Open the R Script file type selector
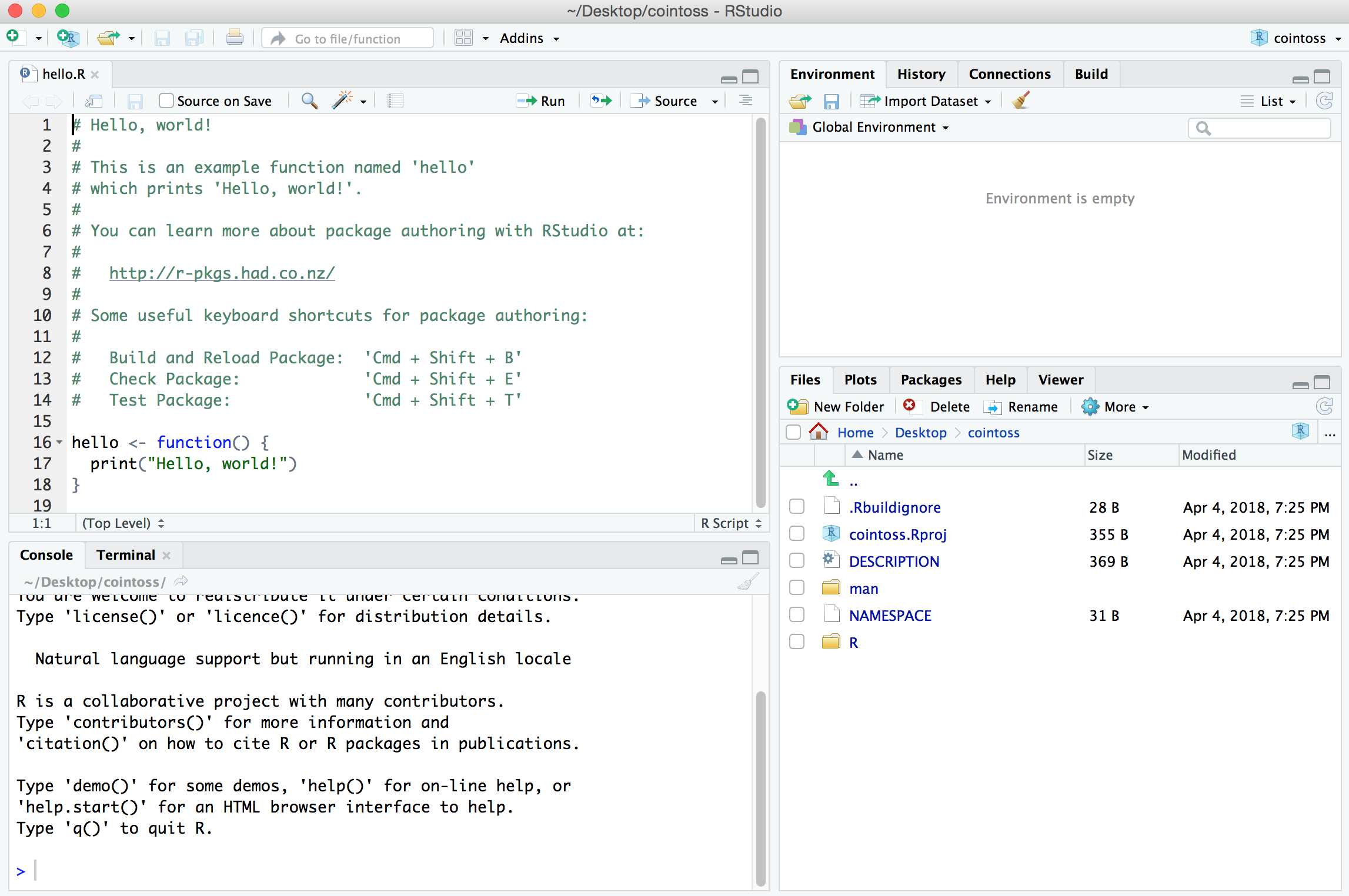Image resolution: width=1349 pixels, height=896 pixels. pos(731,523)
